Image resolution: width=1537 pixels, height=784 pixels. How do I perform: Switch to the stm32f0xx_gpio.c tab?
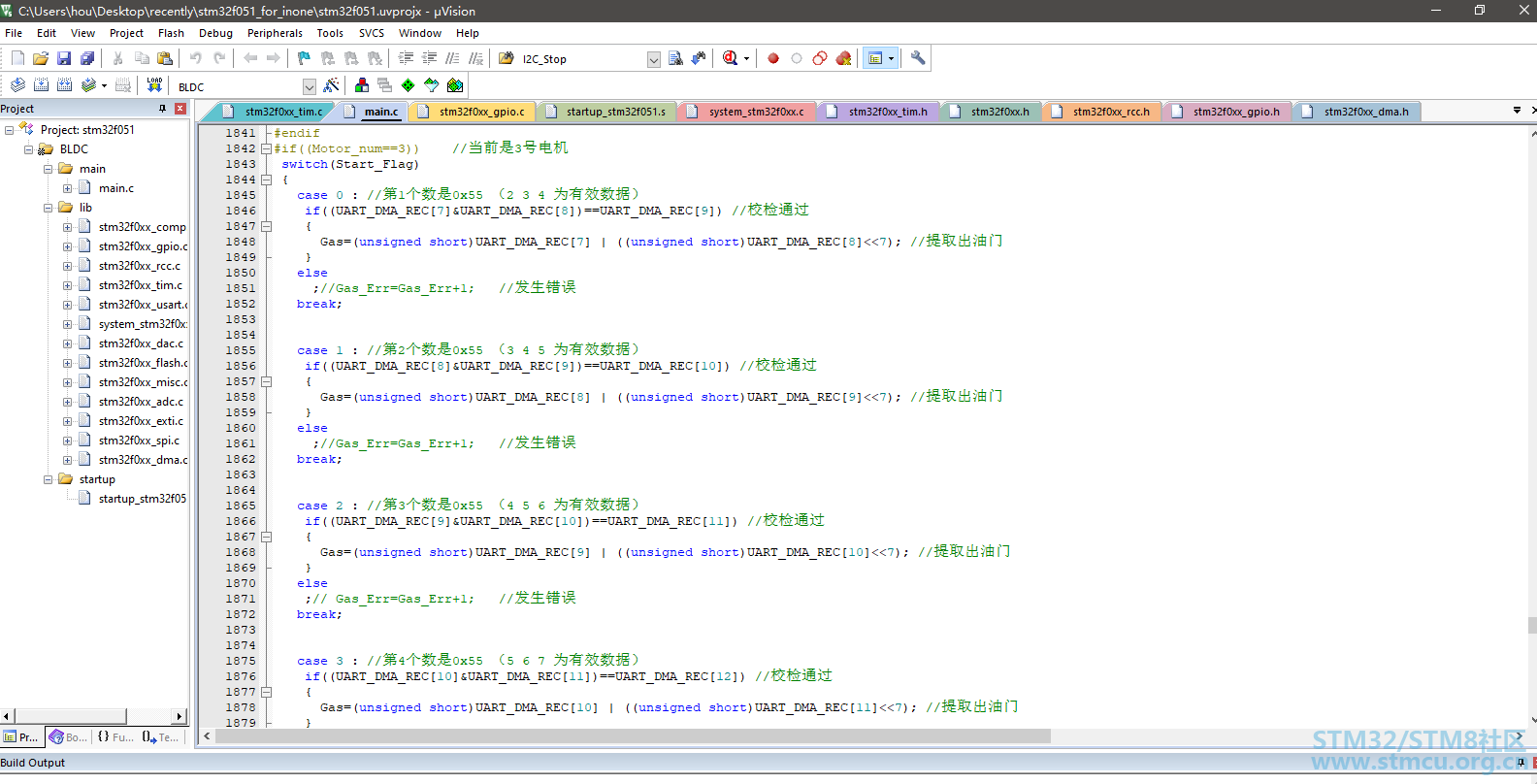click(472, 112)
